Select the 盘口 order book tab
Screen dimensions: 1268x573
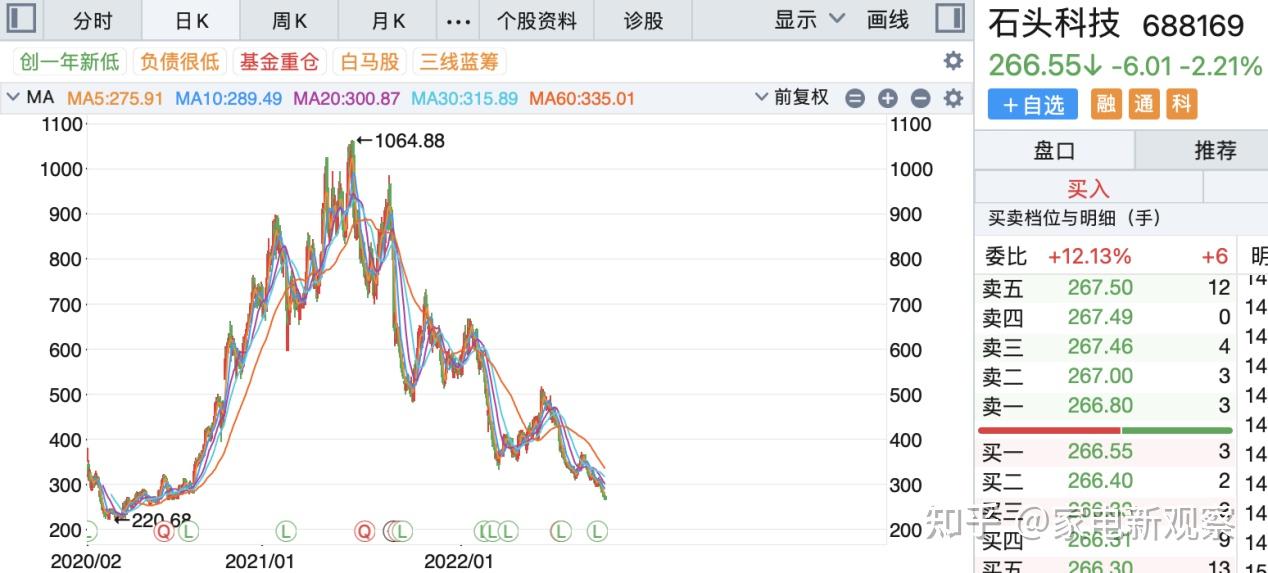point(1054,151)
